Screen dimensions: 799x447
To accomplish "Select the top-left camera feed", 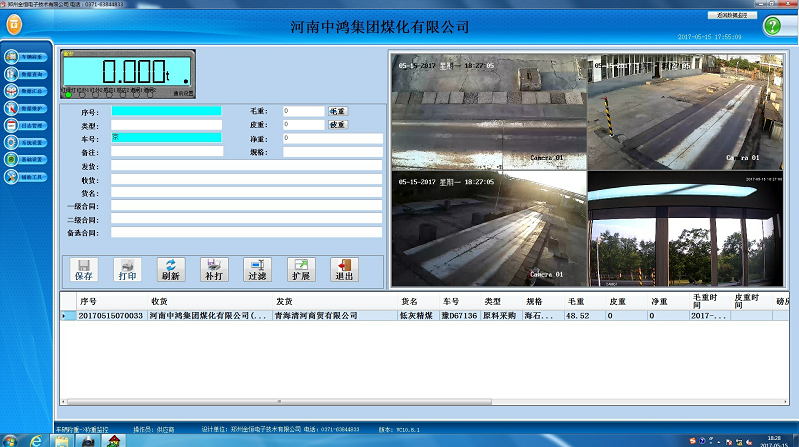I will [x=488, y=111].
